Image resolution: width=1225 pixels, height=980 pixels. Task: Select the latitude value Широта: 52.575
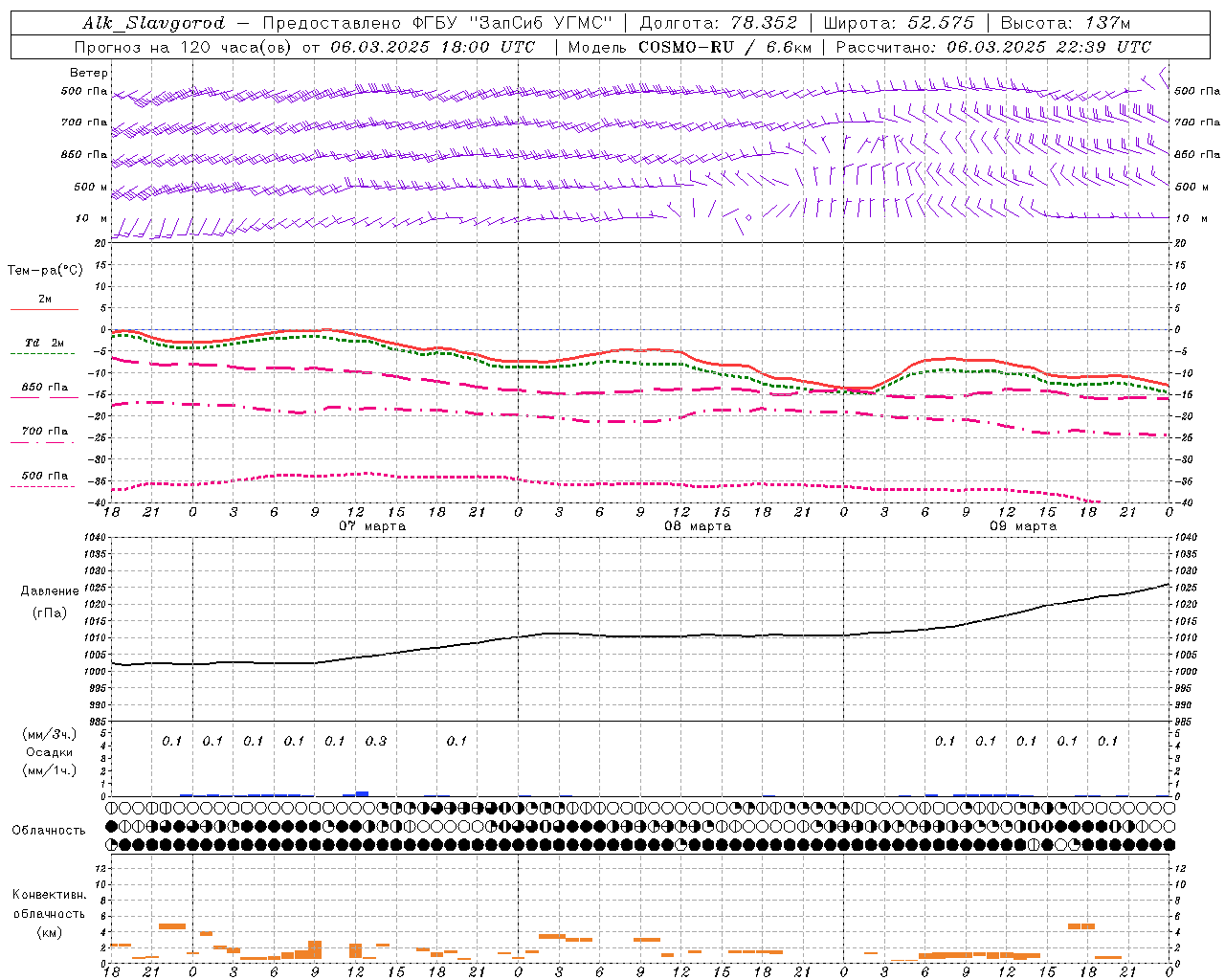(x=899, y=23)
